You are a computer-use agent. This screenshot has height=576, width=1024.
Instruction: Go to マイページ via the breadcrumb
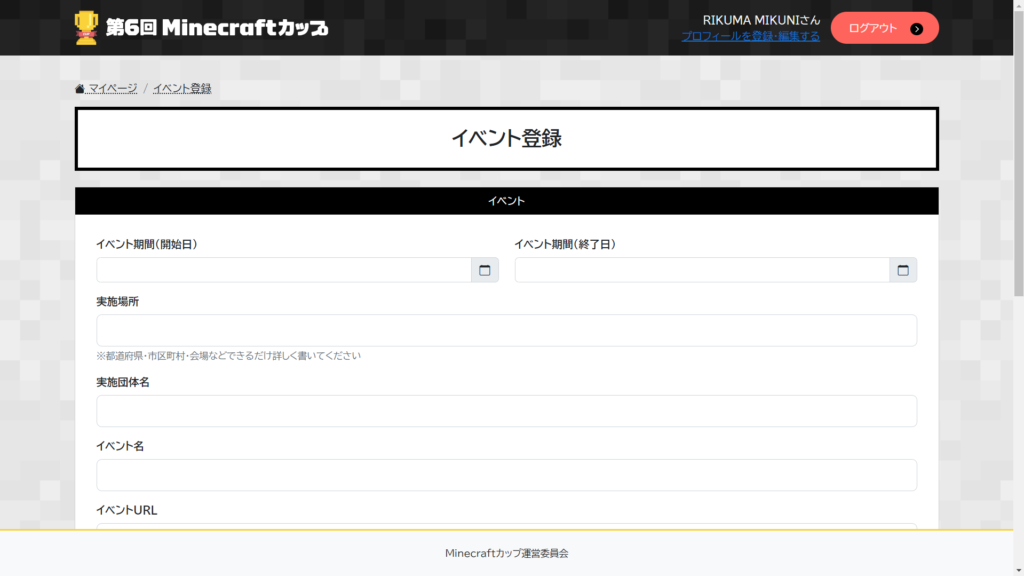click(113, 88)
